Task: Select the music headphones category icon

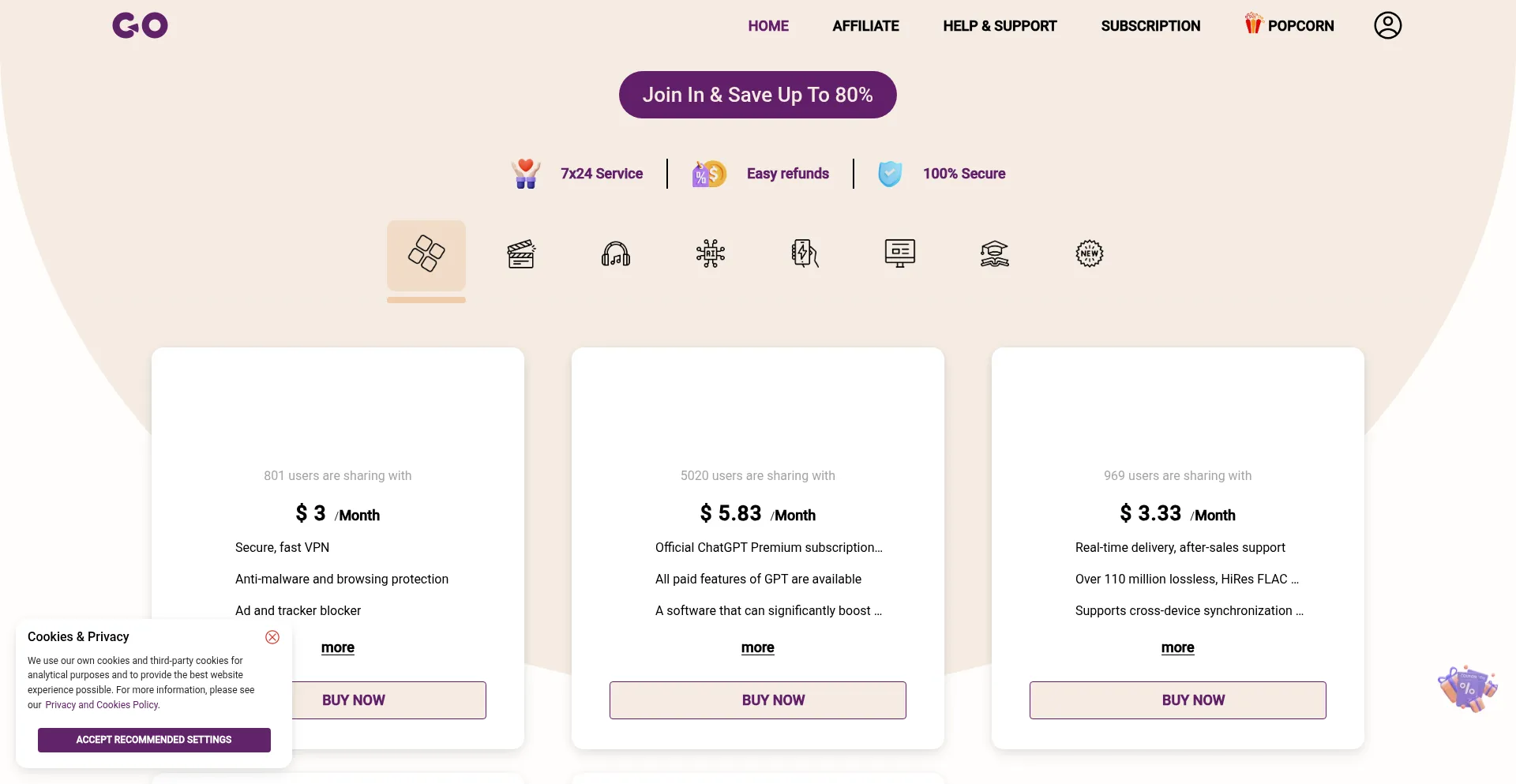Action: (616, 254)
